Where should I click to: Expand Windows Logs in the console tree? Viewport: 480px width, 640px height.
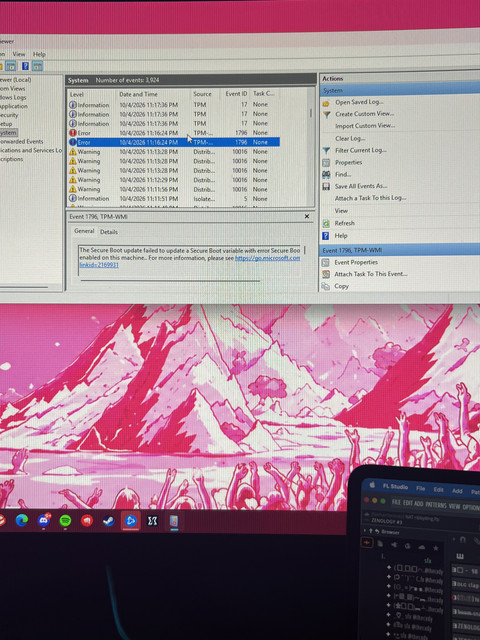[x=13, y=97]
